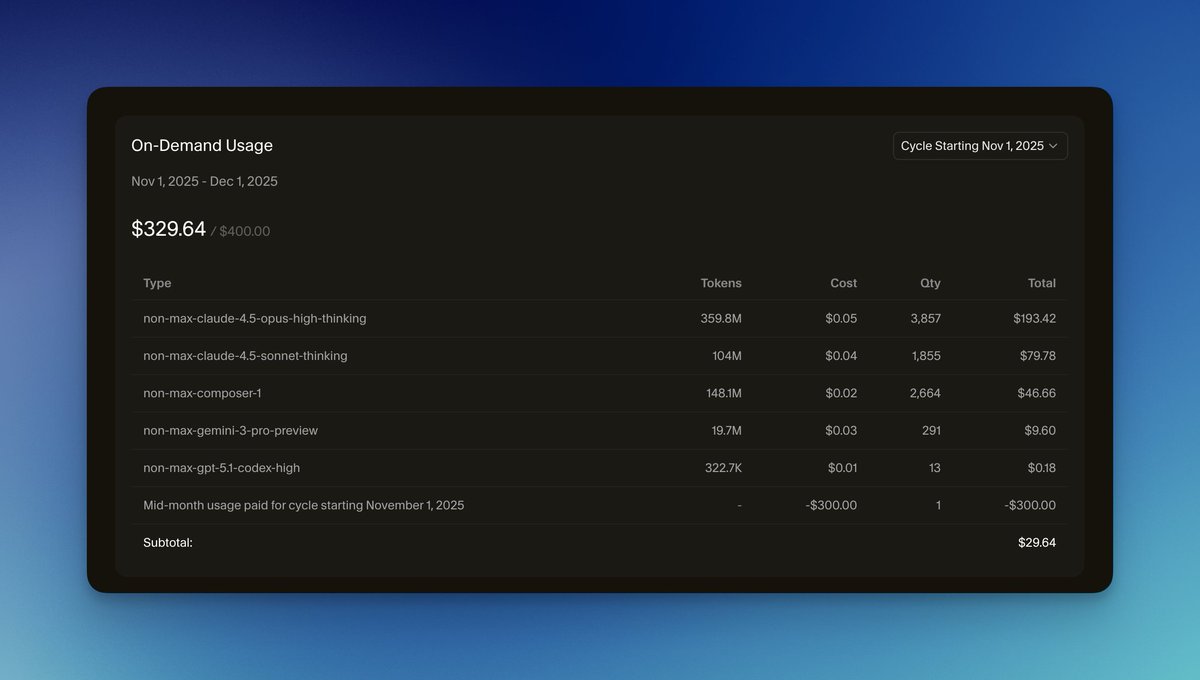This screenshot has width=1200, height=680.
Task: Click the $329.64 usage amount
Action: [x=168, y=229]
